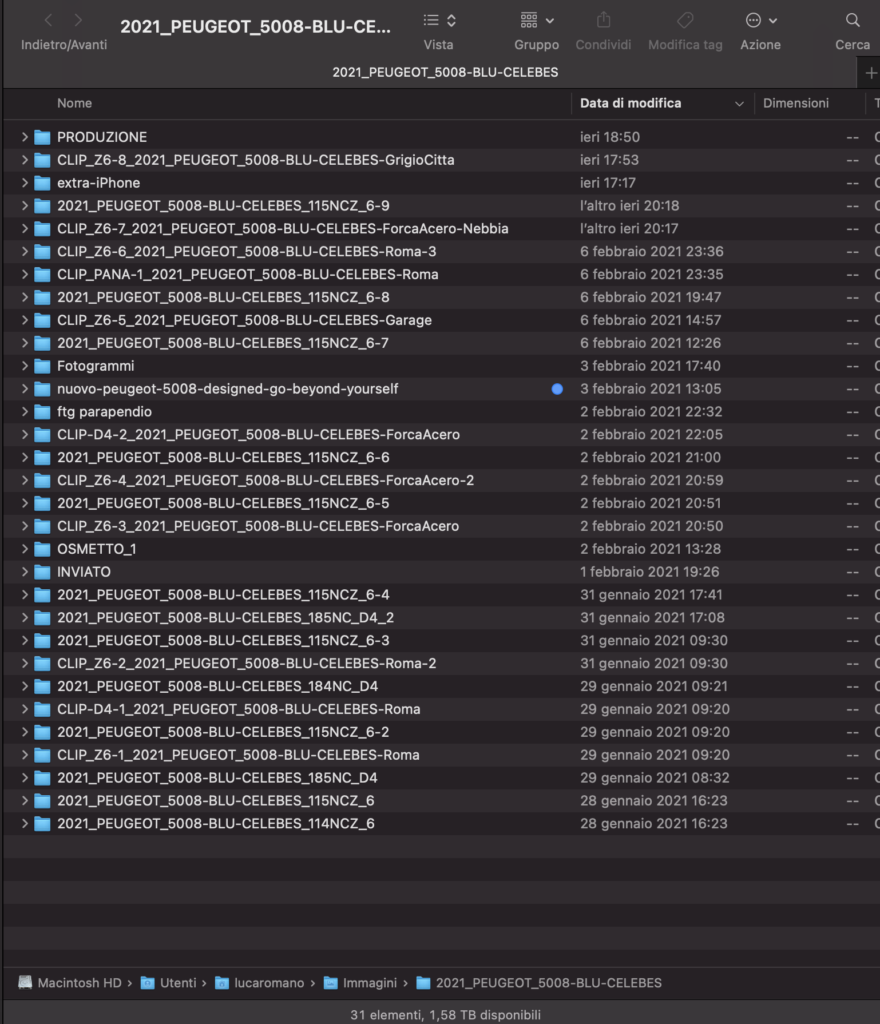Click the Modifica tag icon

(685, 20)
